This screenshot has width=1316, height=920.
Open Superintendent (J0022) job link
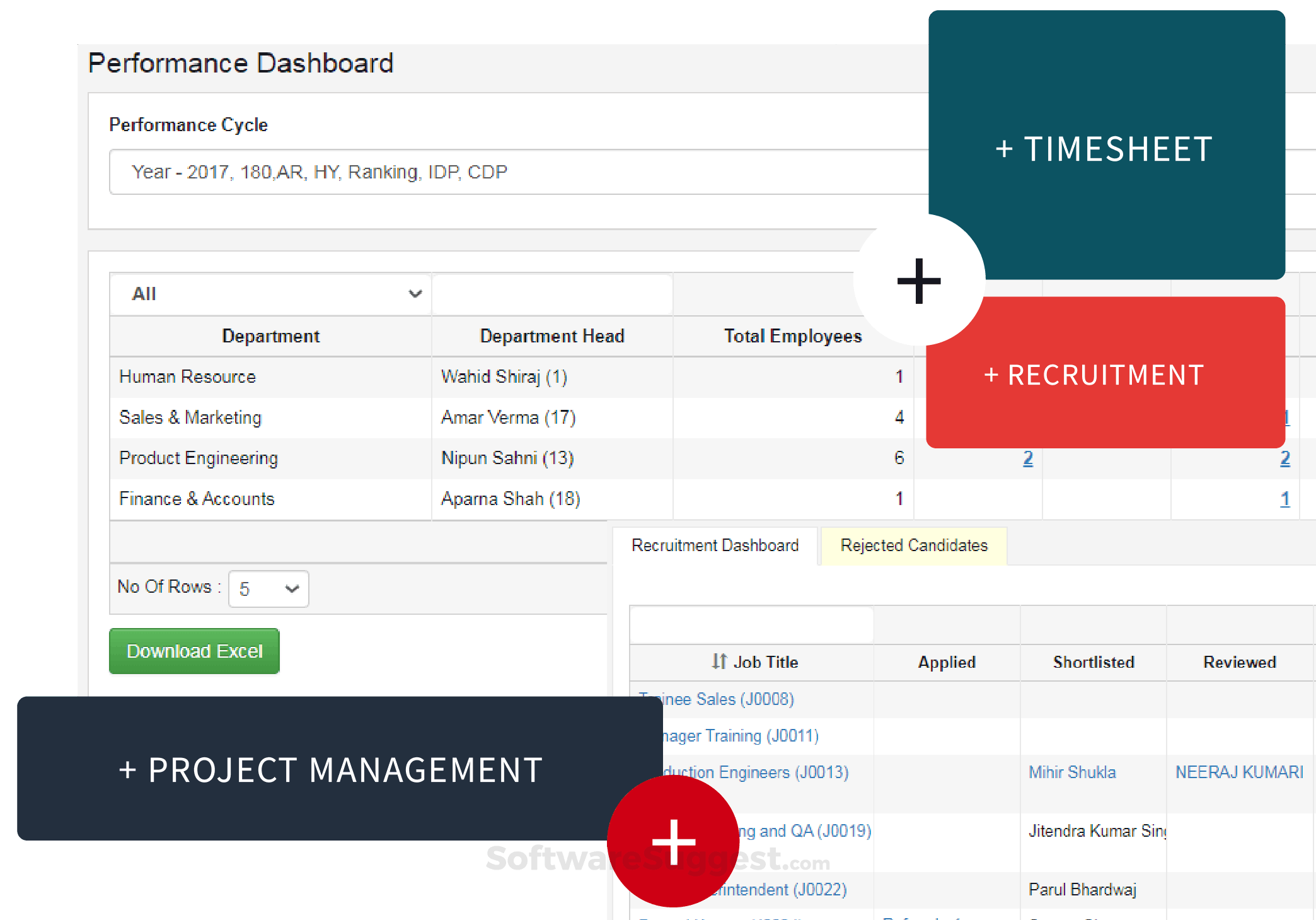(779, 890)
